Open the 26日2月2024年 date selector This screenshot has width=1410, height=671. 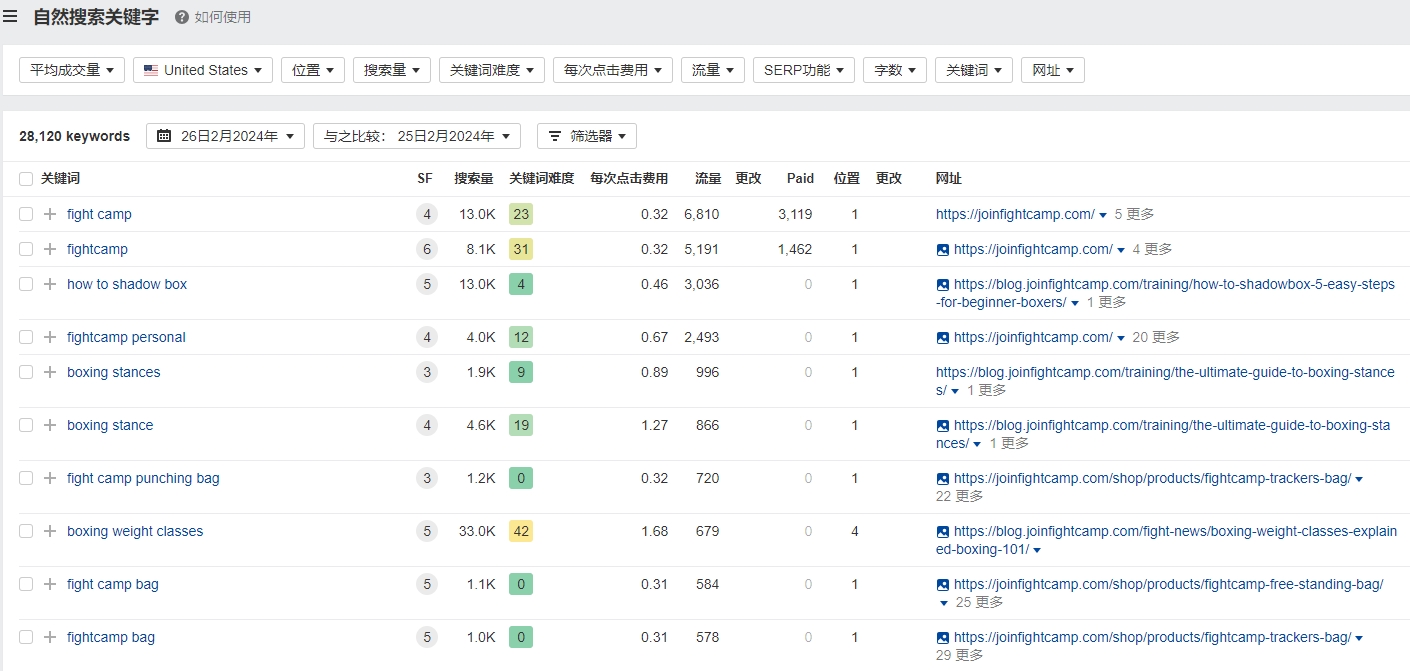(x=225, y=136)
